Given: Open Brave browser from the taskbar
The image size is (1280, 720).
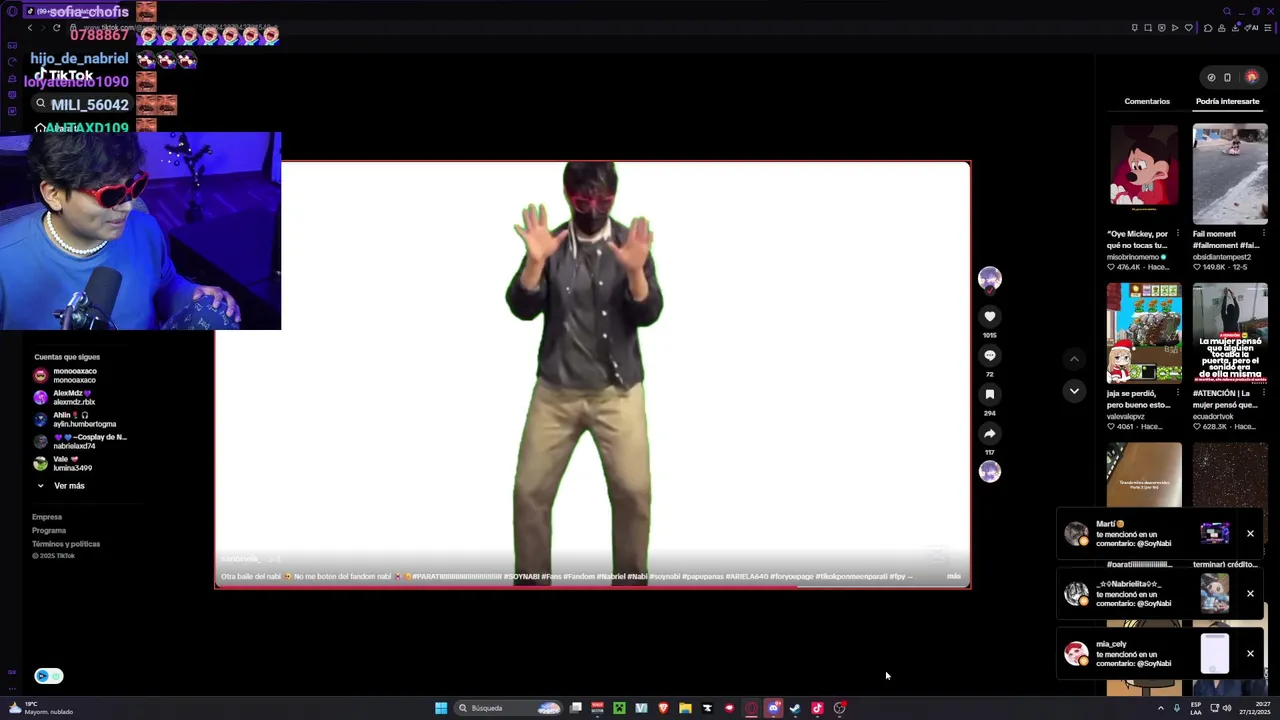Looking at the screenshot, I should pos(663,708).
